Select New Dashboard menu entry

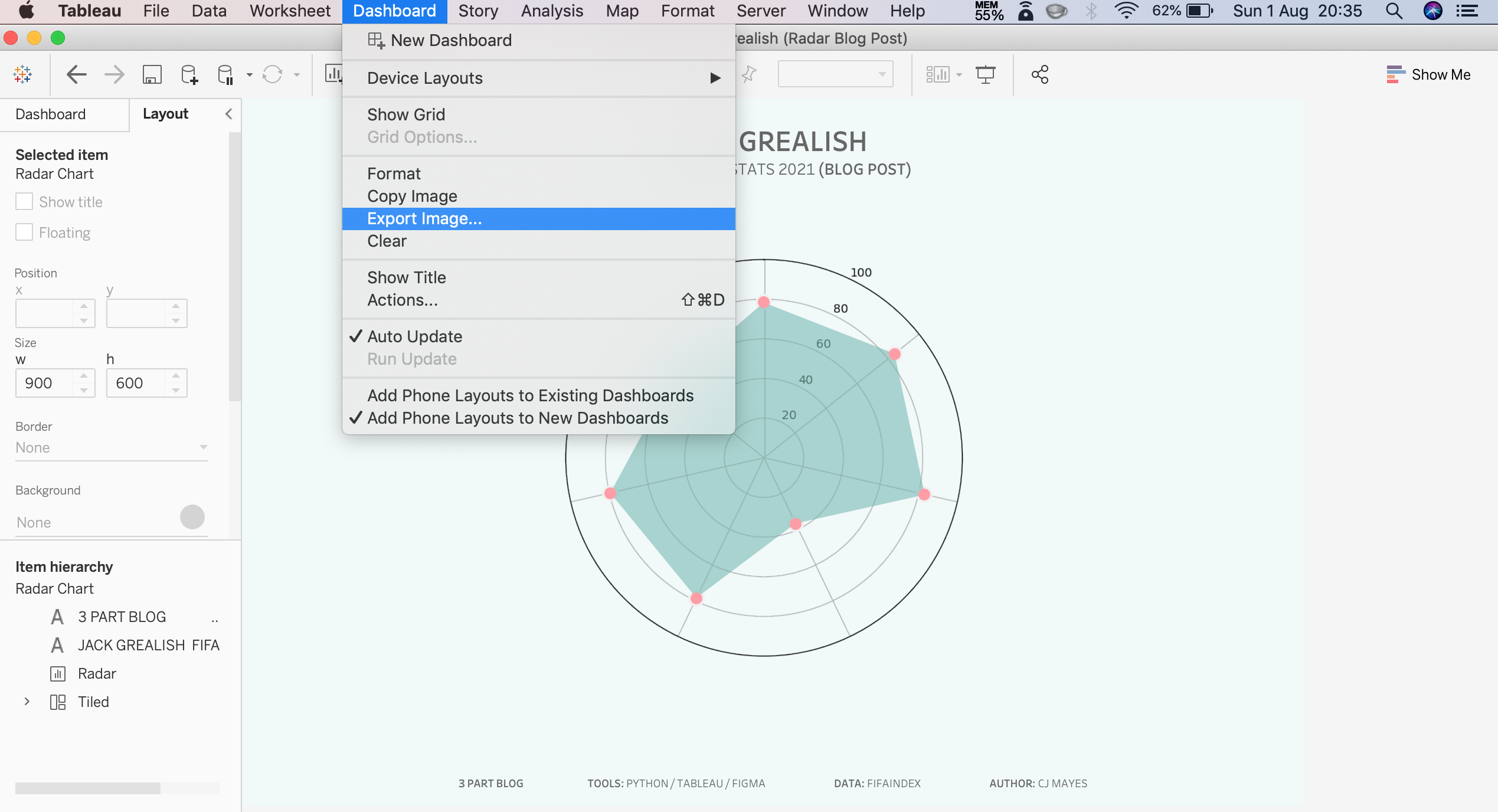[x=451, y=40]
